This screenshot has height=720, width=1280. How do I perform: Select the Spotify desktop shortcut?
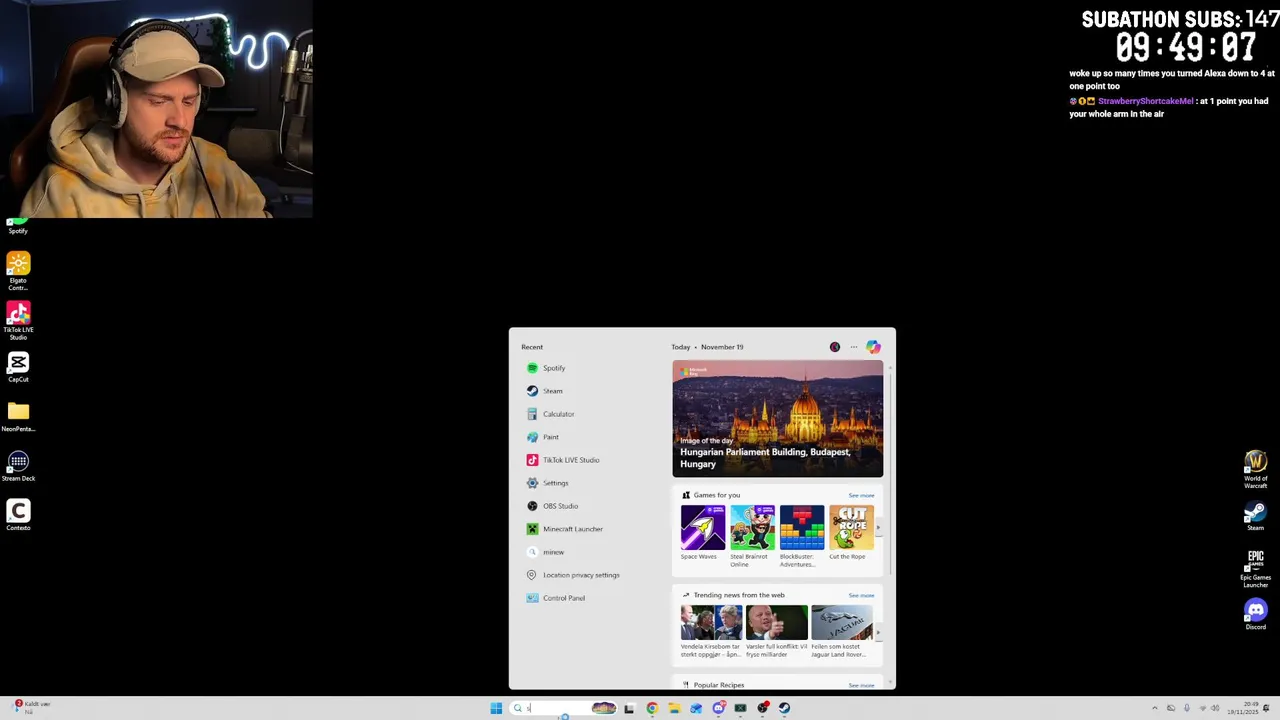18,227
